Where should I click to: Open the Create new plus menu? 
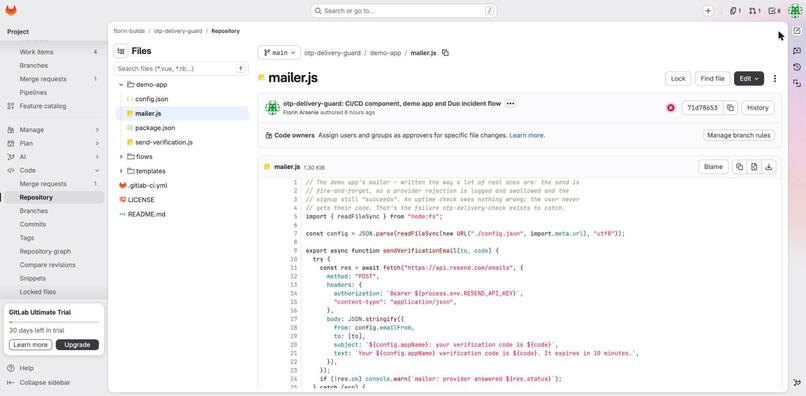tap(708, 11)
